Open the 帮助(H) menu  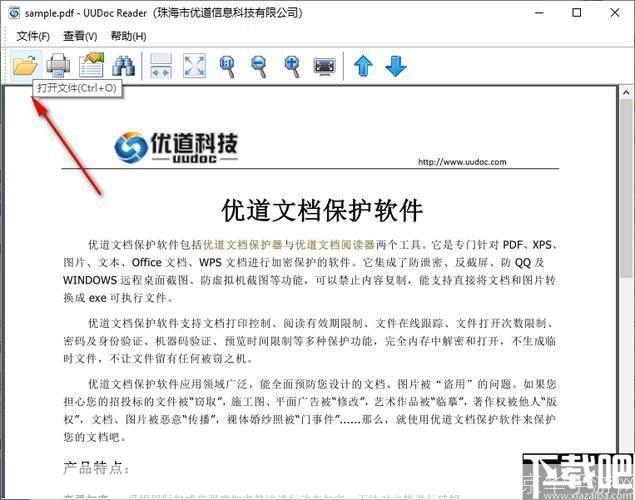tap(128, 36)
